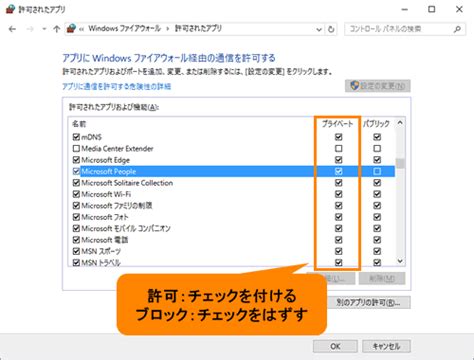This screenshot has width=474, height=360.
Task: Toggle Microsoft ファミリの制限 name checkbox
Action: [76, 206]
